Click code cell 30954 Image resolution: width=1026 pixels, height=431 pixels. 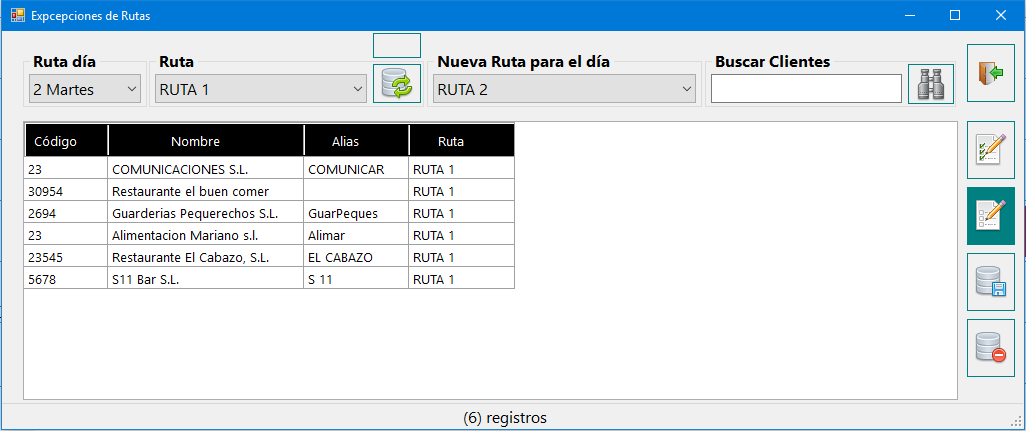tap(66, 192)
